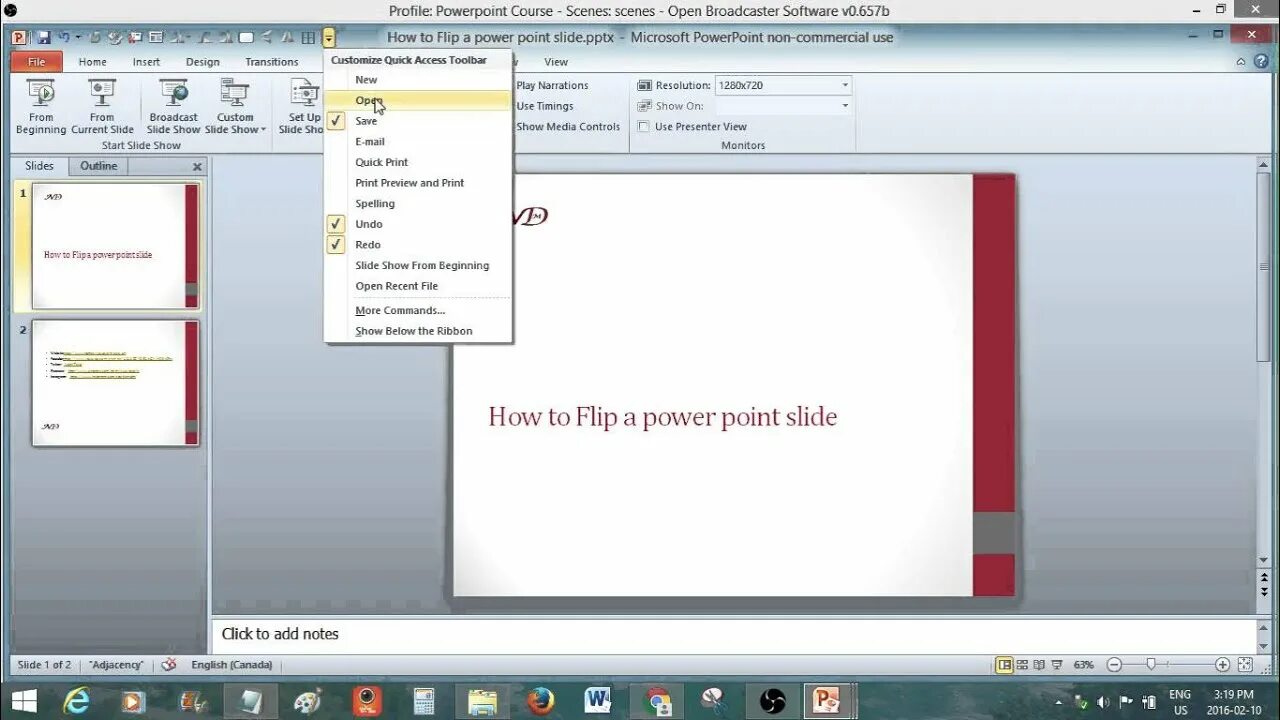Switch to Normal view icon in status bar

[x=1004, y=665]
